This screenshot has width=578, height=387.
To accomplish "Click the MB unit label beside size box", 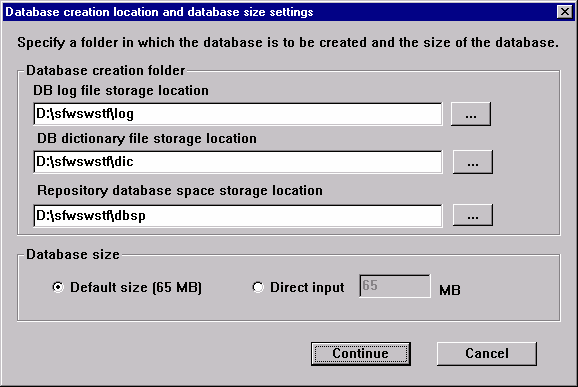I will point(450,290).
